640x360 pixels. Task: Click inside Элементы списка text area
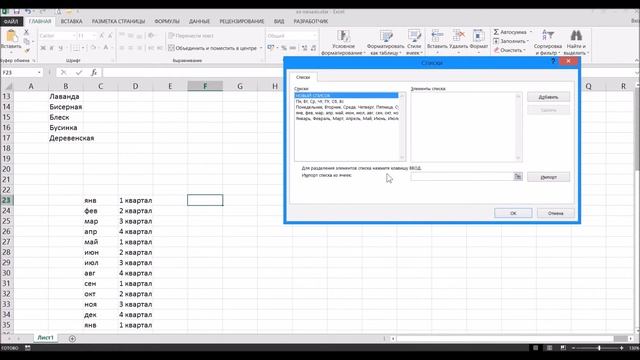pos(463,127)
